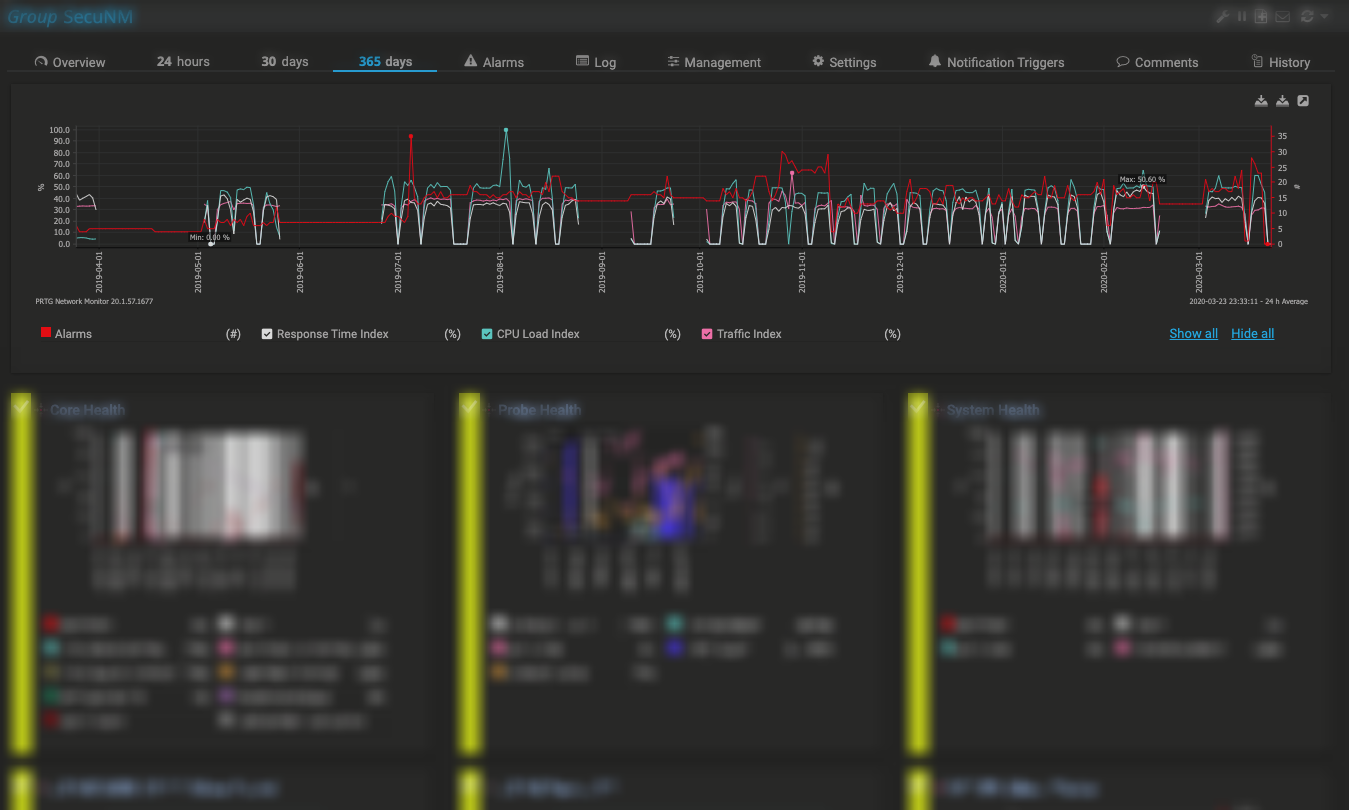Open the Core Health sensor title
This screenshot has width=1349, height=810.
[88, 410]
